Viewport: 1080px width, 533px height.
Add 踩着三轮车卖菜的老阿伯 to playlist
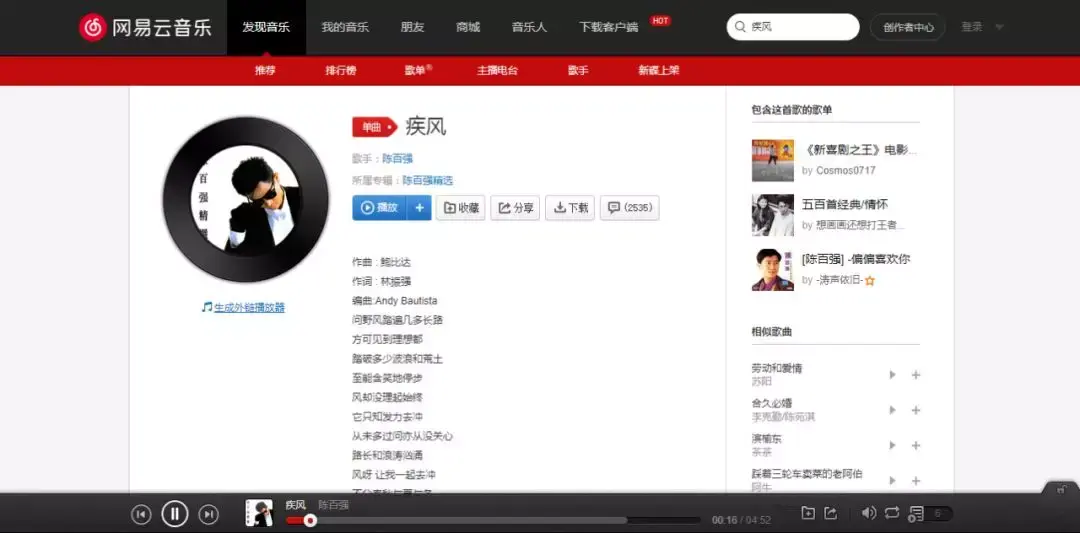916,481
